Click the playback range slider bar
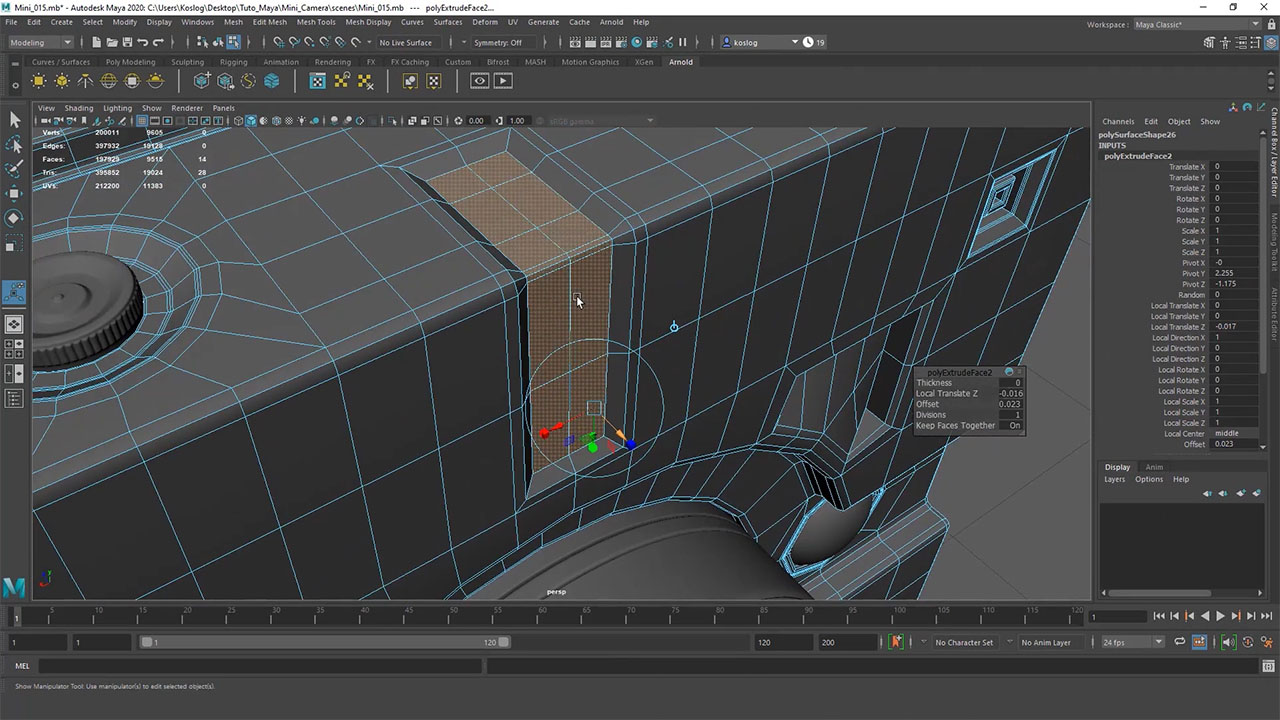Screen dimensions: 1280x720 tap(324, 642)
